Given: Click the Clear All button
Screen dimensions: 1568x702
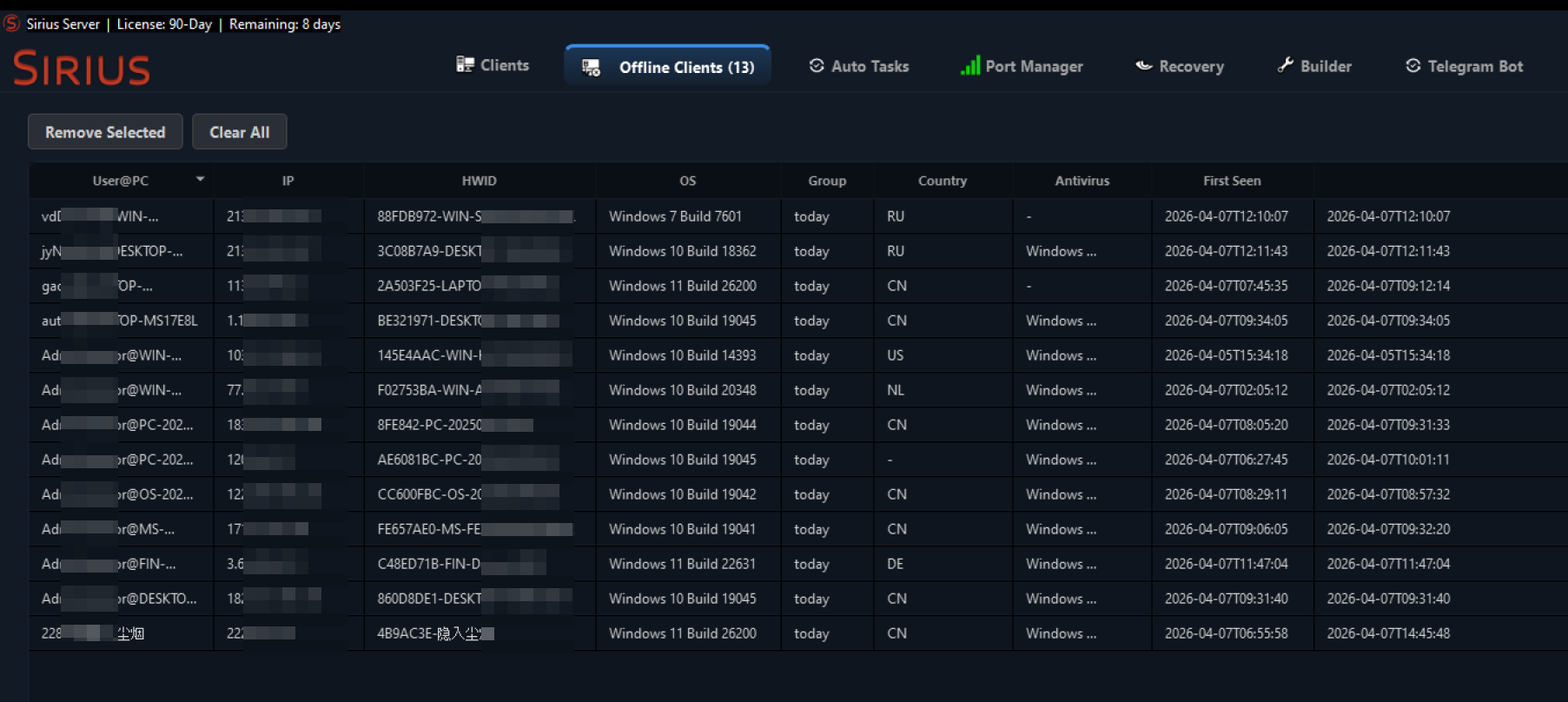Looking at the screenshot, I should point(240,132).
